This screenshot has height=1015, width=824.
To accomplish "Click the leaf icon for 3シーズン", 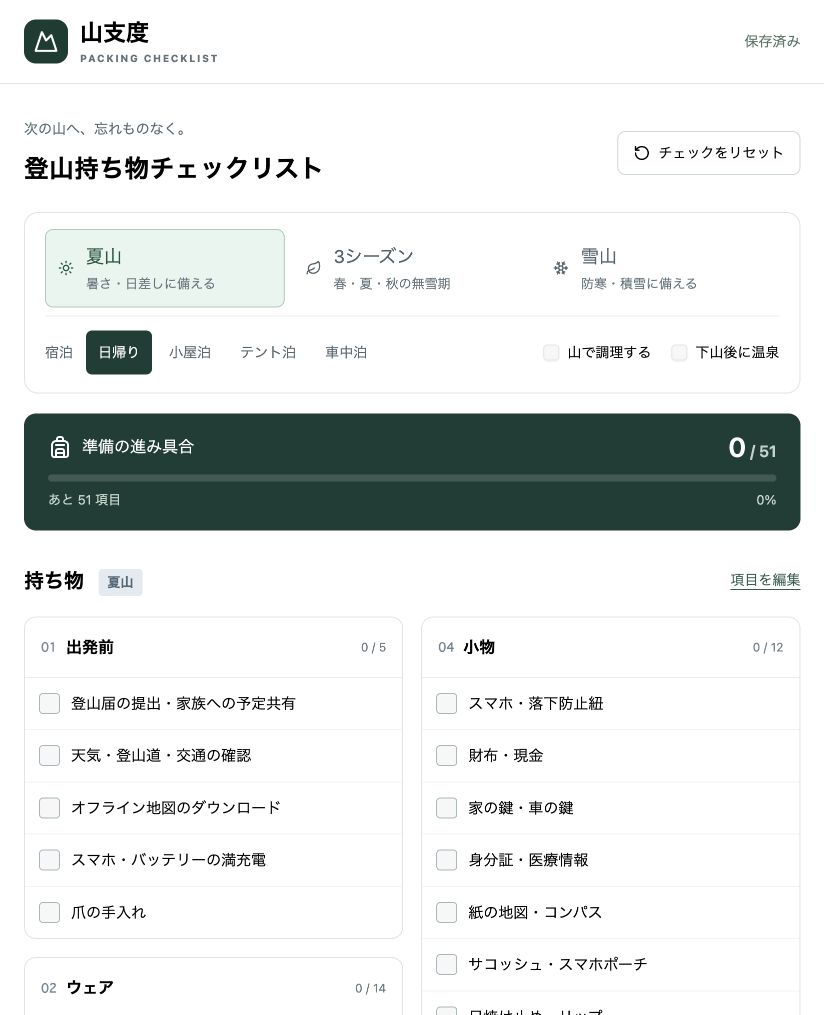I will coord(313,268).
